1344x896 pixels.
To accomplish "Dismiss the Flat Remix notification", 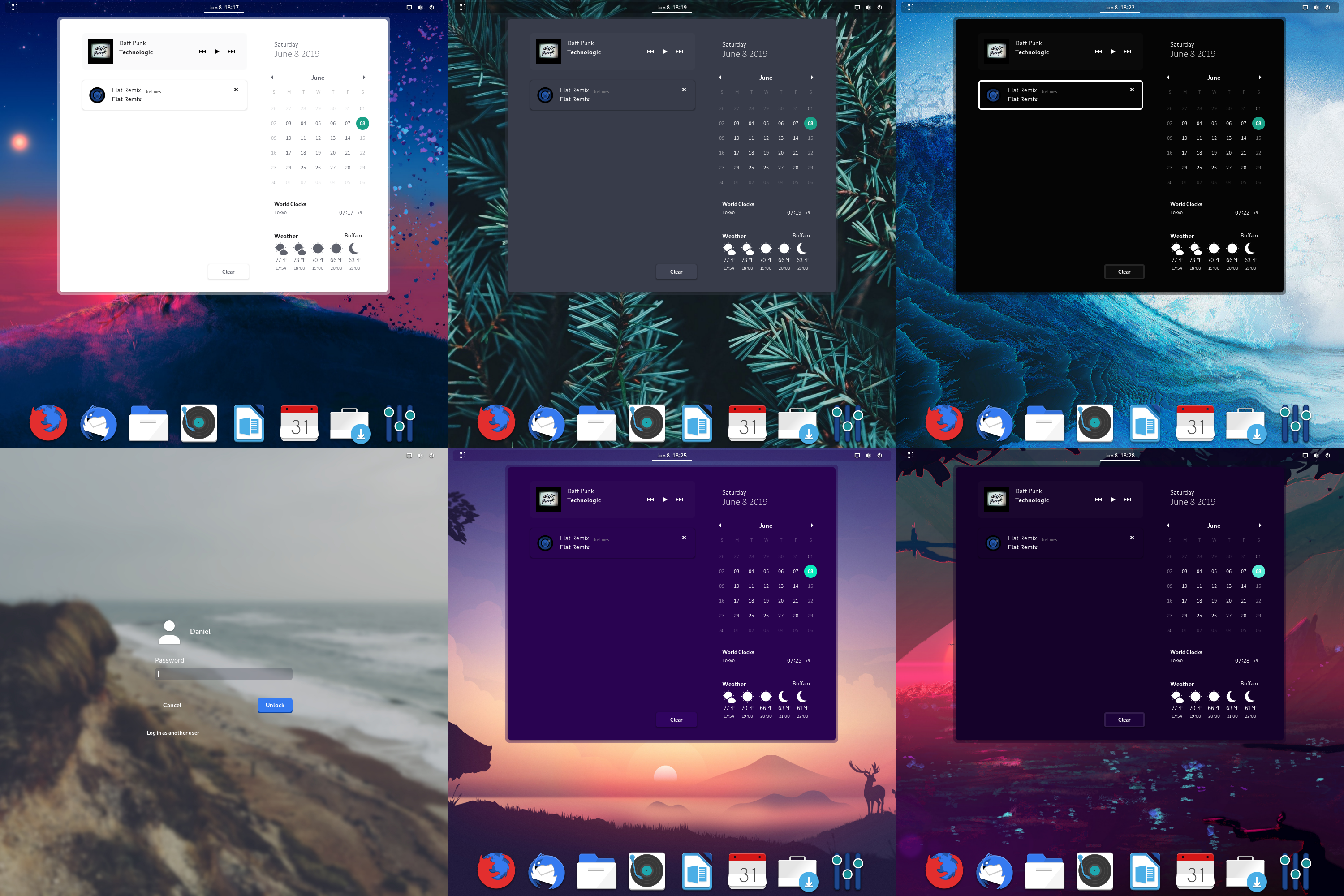I will tap(236, 89).
